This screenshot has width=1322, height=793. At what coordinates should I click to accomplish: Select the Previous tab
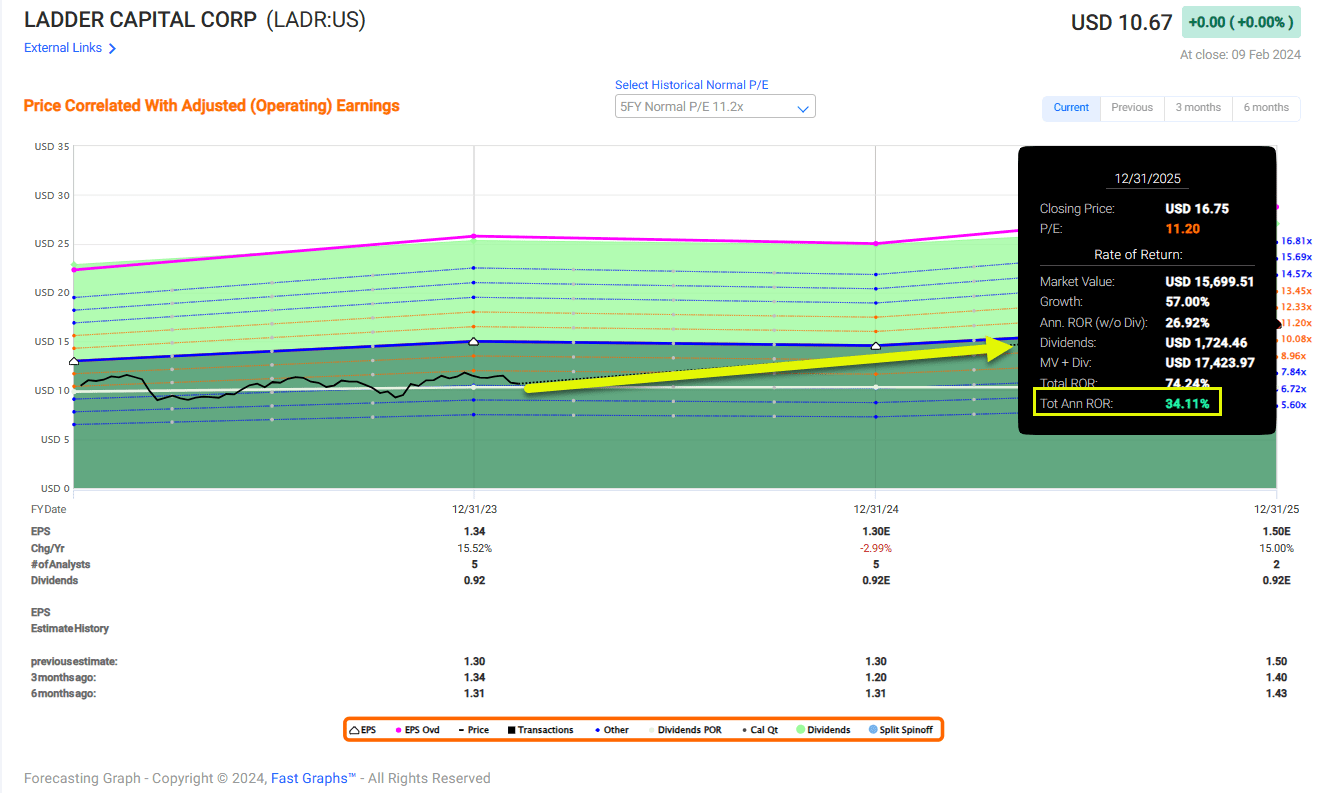tap(1132, 107)
